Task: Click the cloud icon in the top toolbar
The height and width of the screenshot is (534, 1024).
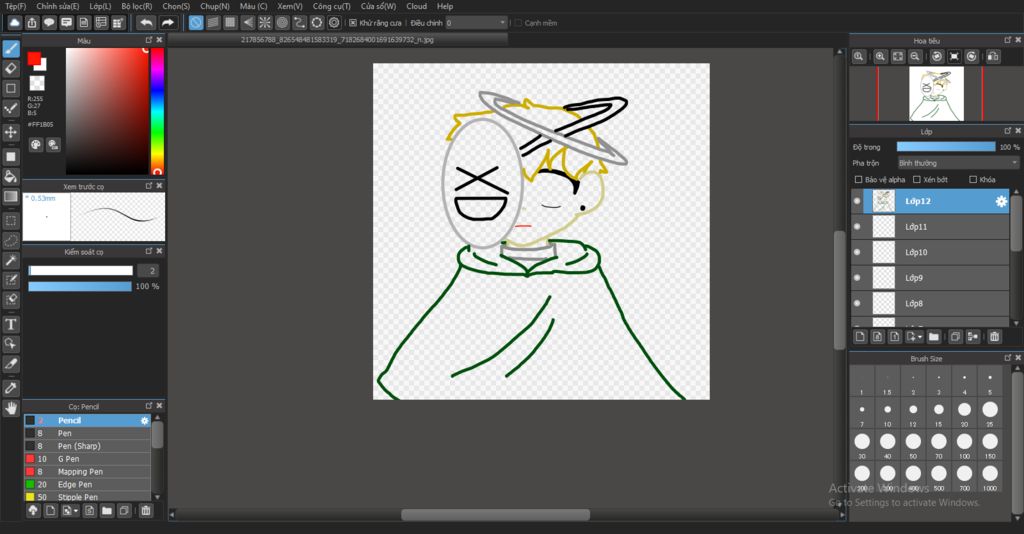Action: (14, 23)
